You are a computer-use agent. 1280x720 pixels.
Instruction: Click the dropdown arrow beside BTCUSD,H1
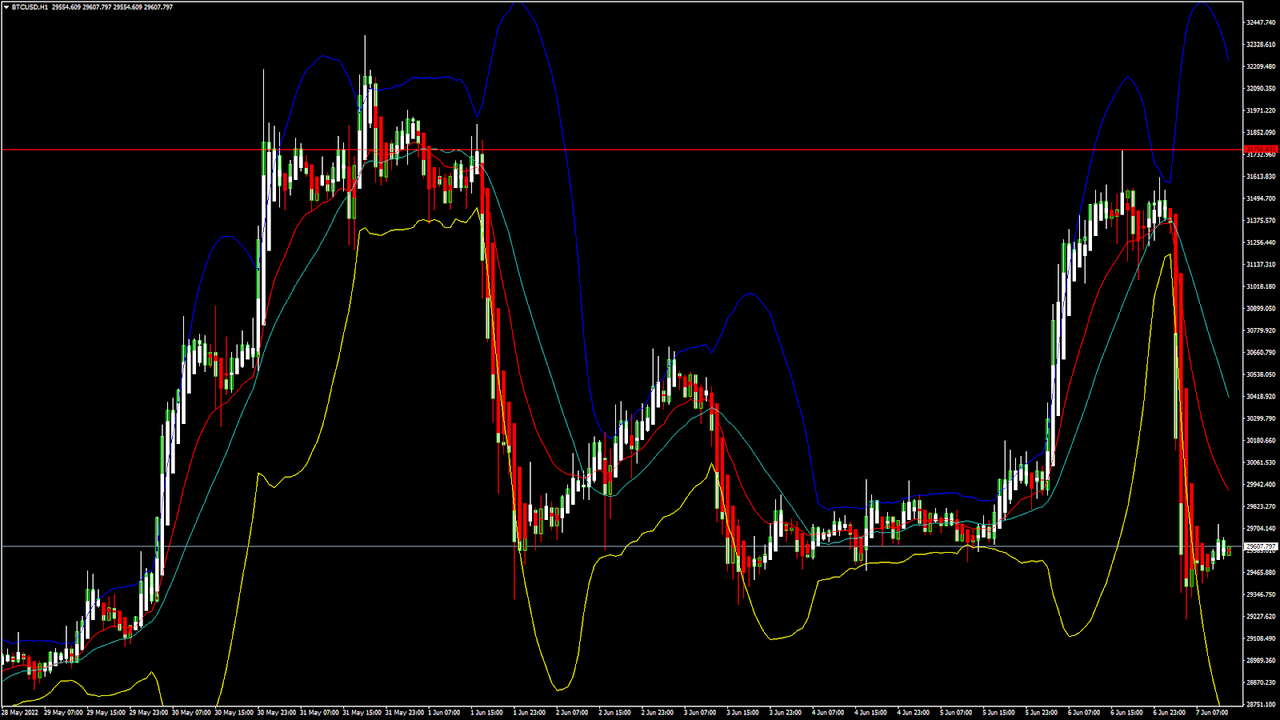pos(5,7)
